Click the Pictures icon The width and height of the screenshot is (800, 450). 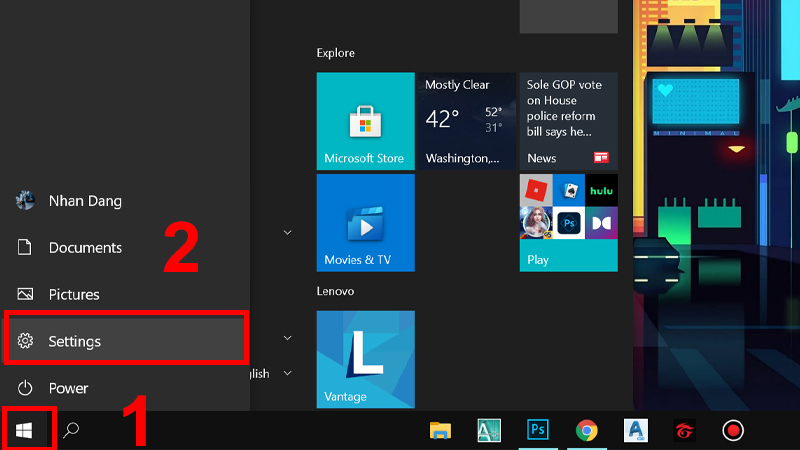(25, 294)
